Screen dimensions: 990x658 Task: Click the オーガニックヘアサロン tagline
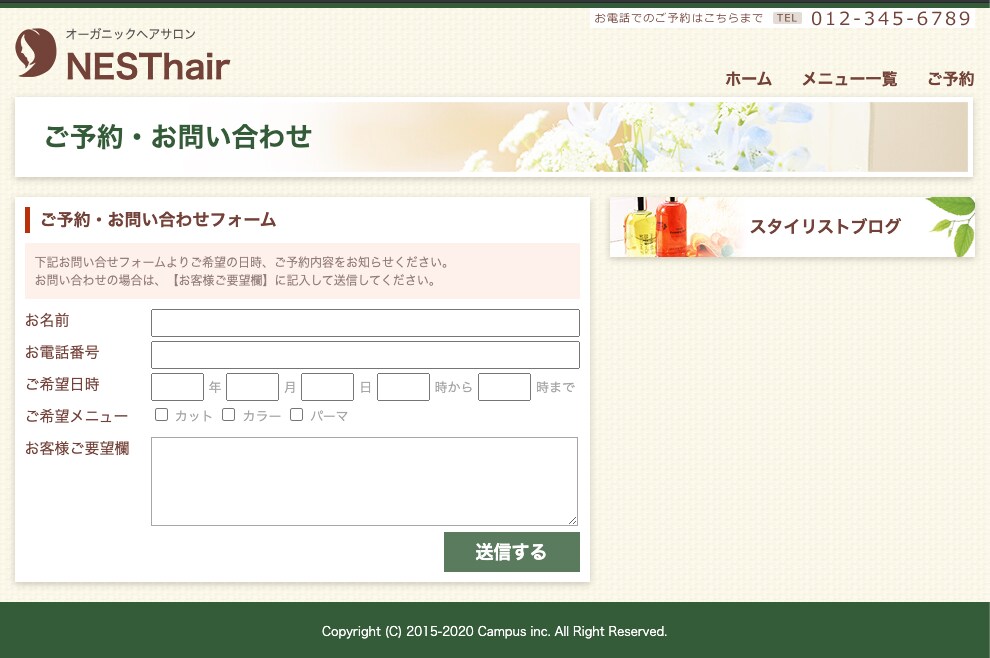coord(131,34)
